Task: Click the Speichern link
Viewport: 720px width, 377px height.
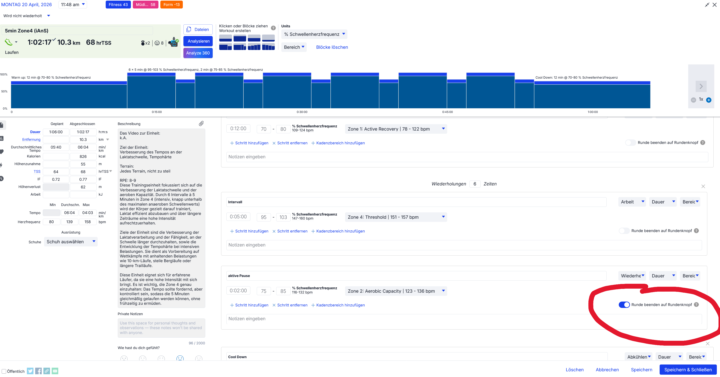Action: tap(641, 370)
